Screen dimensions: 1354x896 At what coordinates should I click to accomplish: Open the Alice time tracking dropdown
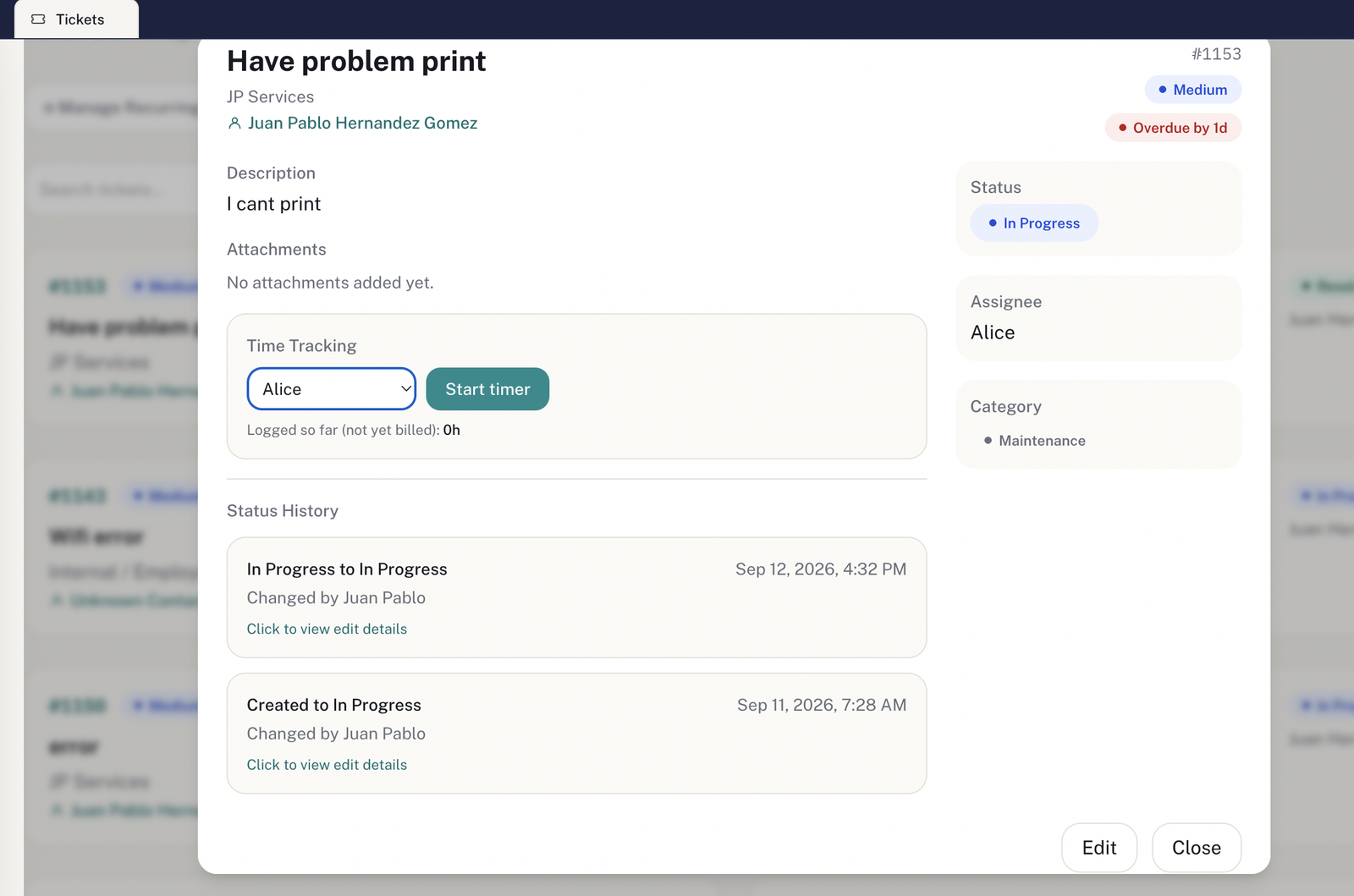click(x=332, y=389)
